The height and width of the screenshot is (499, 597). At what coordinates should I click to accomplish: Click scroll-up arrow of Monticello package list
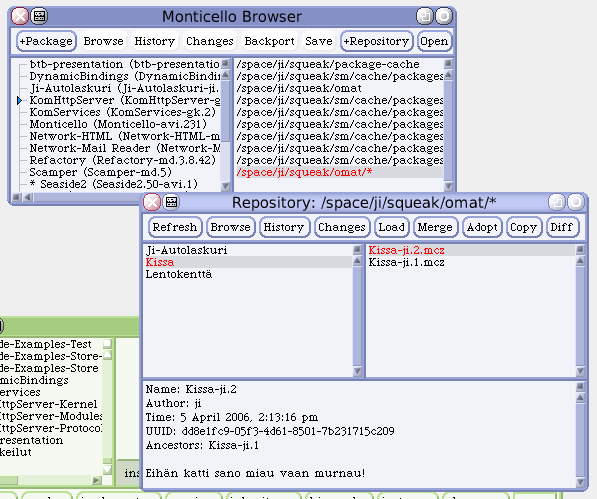tap(225, 75)
